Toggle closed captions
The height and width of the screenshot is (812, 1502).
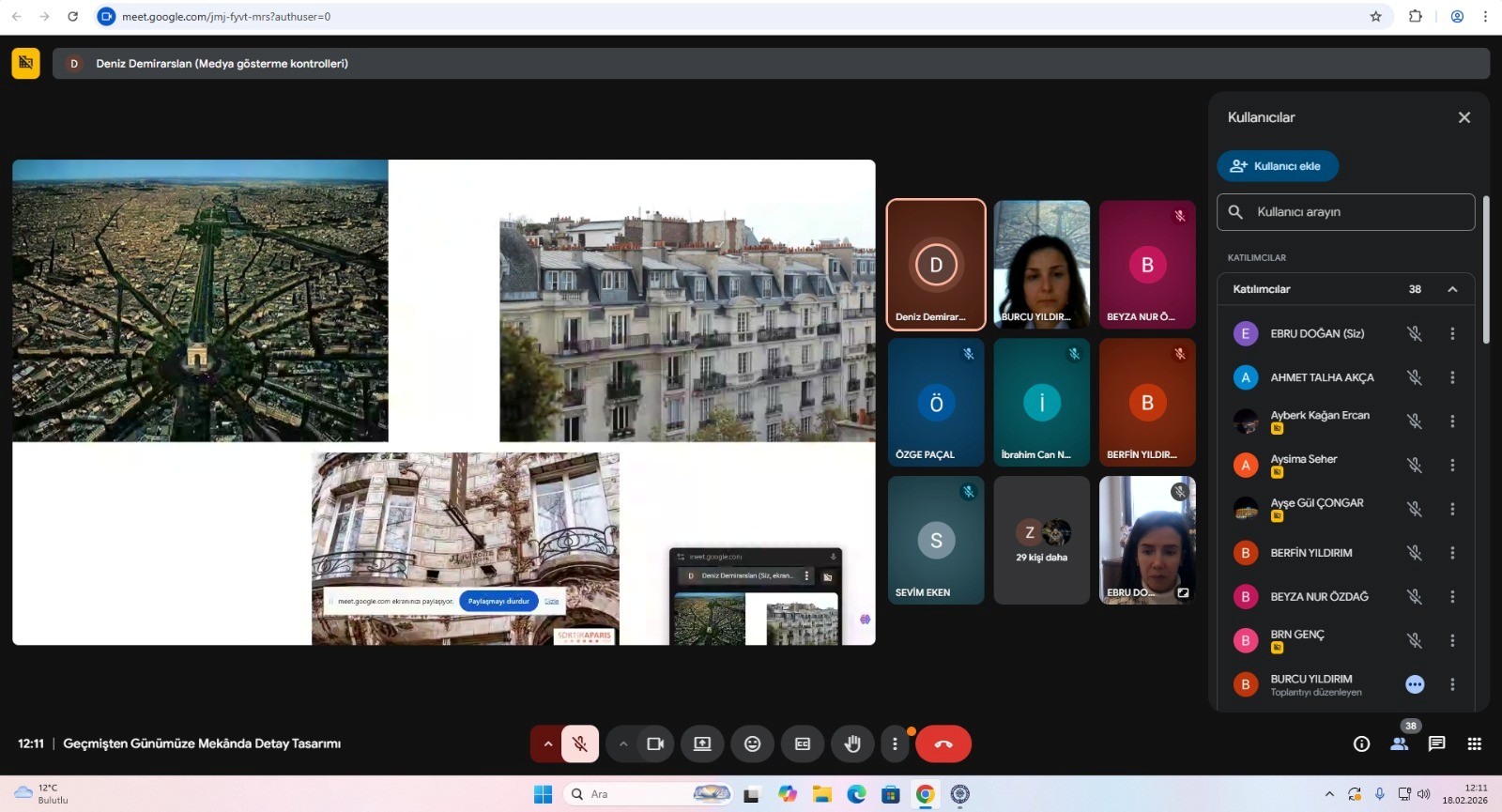802,743
